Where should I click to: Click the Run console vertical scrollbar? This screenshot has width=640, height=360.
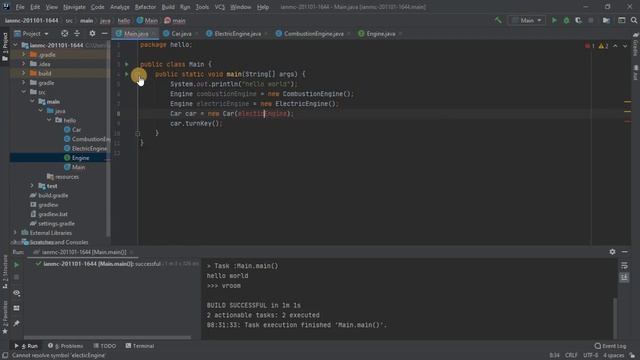point(615,318)
